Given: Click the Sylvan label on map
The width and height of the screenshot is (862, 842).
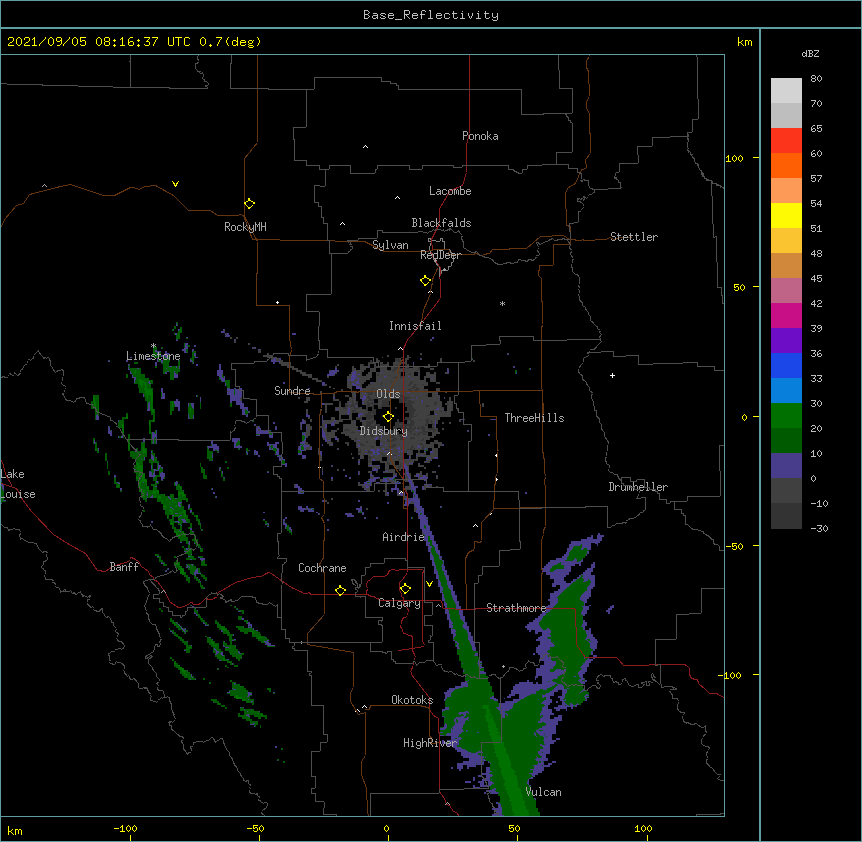Looking at the screenshot, I should [390, 245].
